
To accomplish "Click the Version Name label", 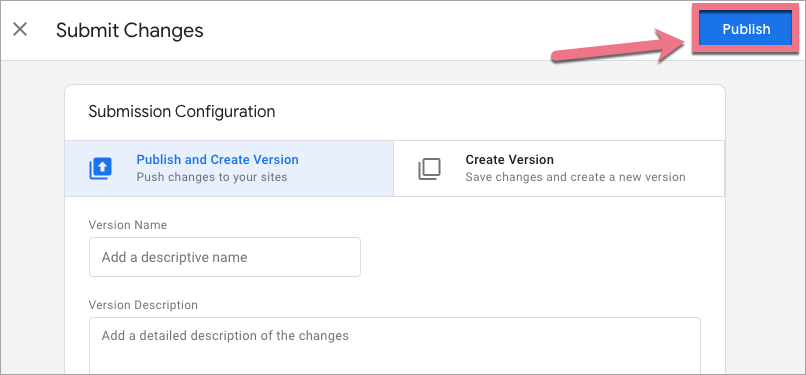I will pyautogui.click(x=127, y=225).
